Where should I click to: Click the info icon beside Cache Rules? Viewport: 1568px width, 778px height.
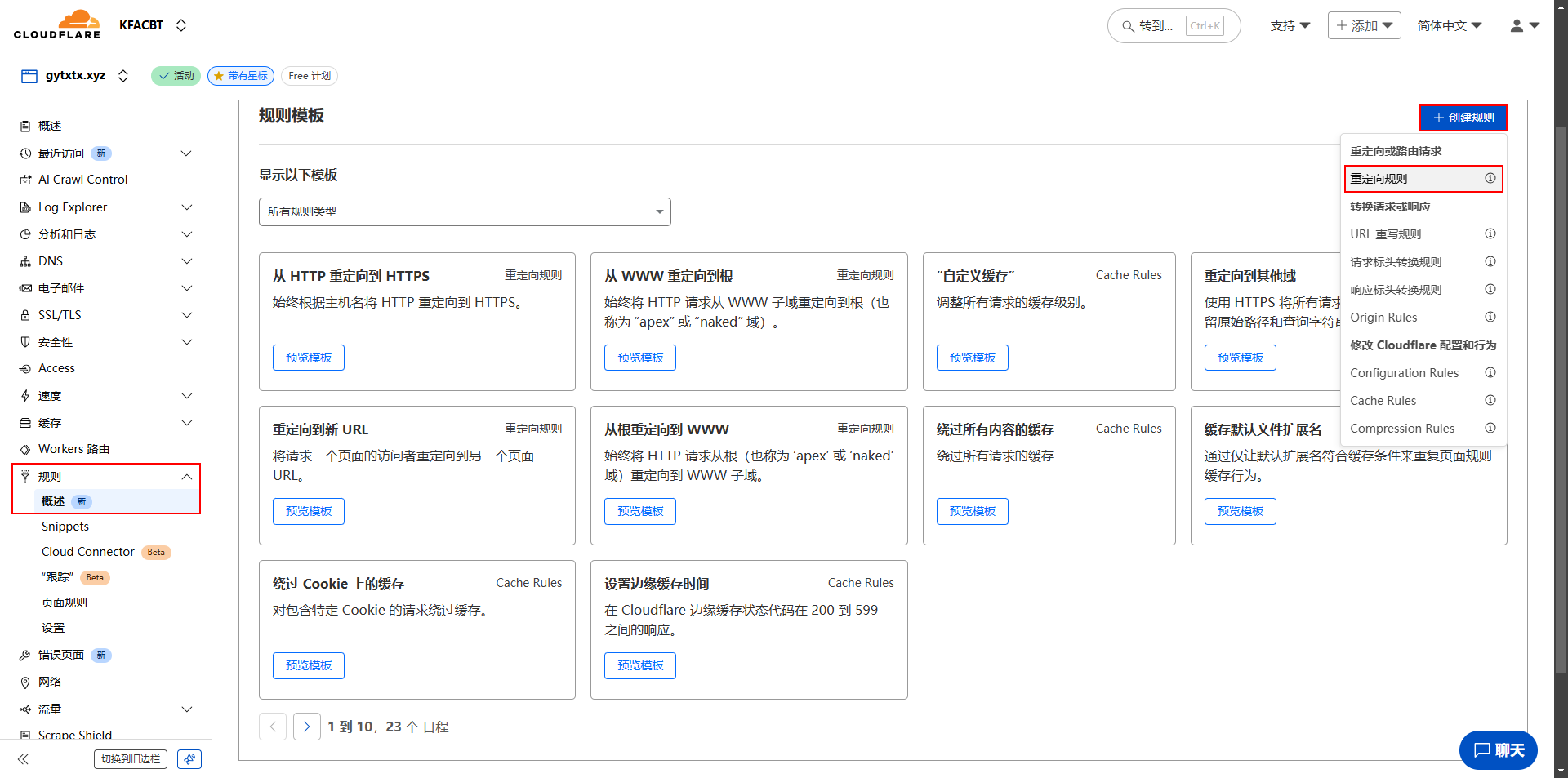pyautogui.click(x=1490, y=401)
